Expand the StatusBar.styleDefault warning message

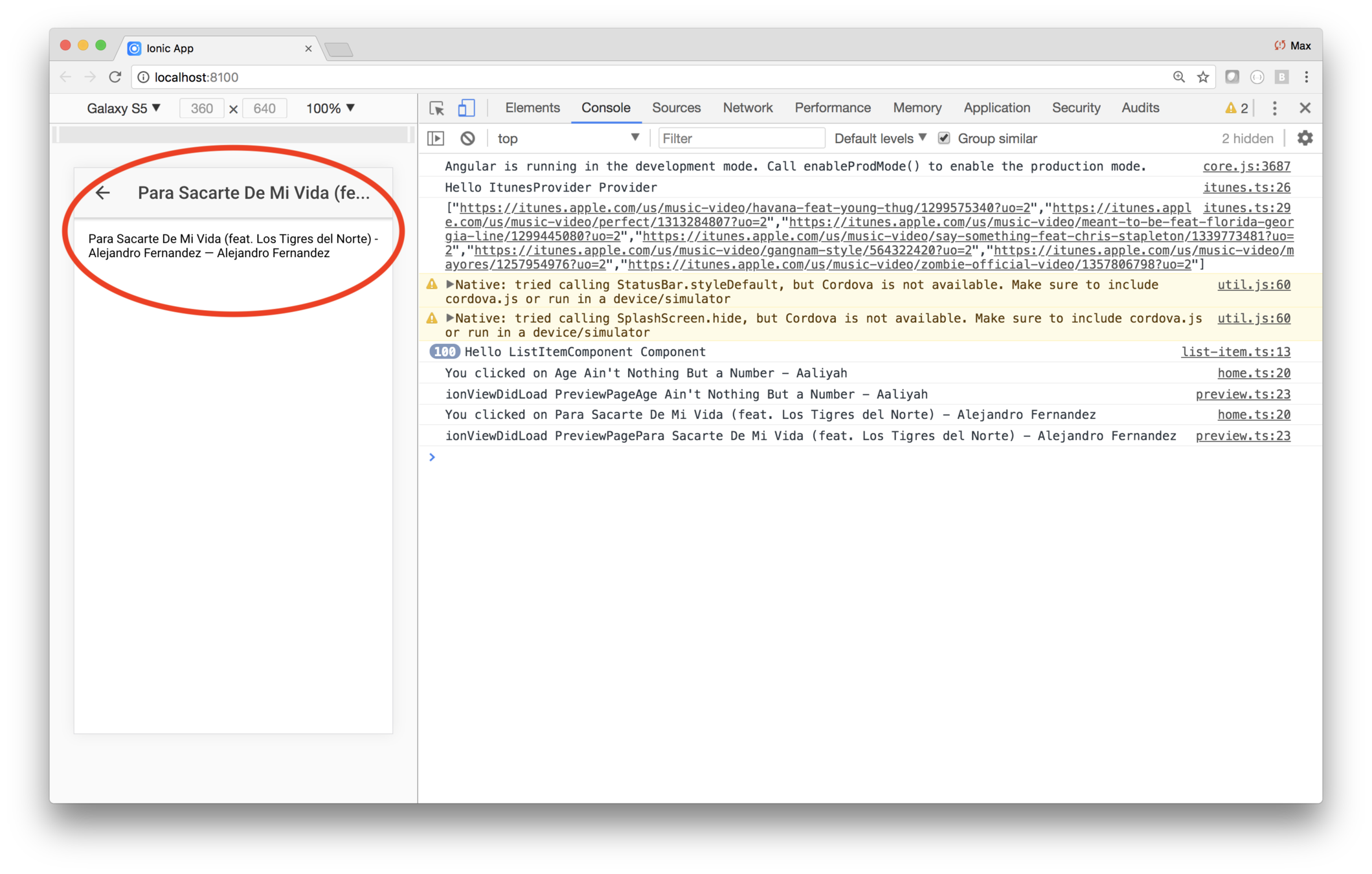pos(450,284)
